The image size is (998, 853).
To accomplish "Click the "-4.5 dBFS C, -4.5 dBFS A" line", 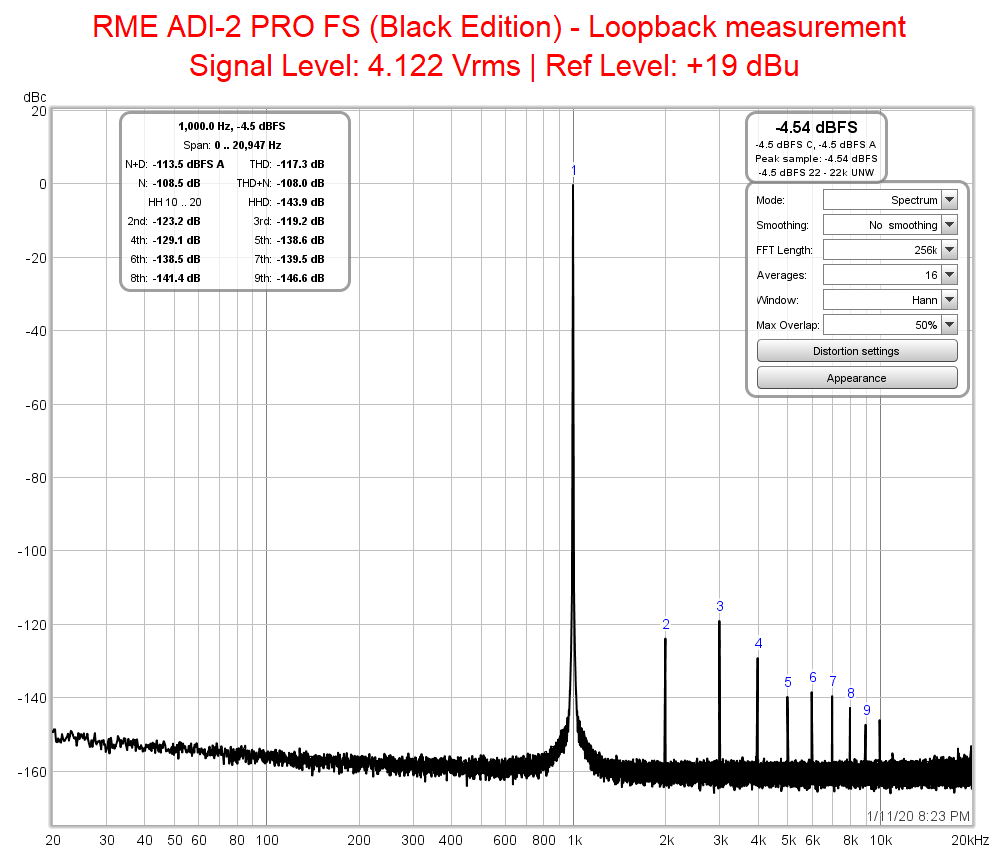I will 816,145.
